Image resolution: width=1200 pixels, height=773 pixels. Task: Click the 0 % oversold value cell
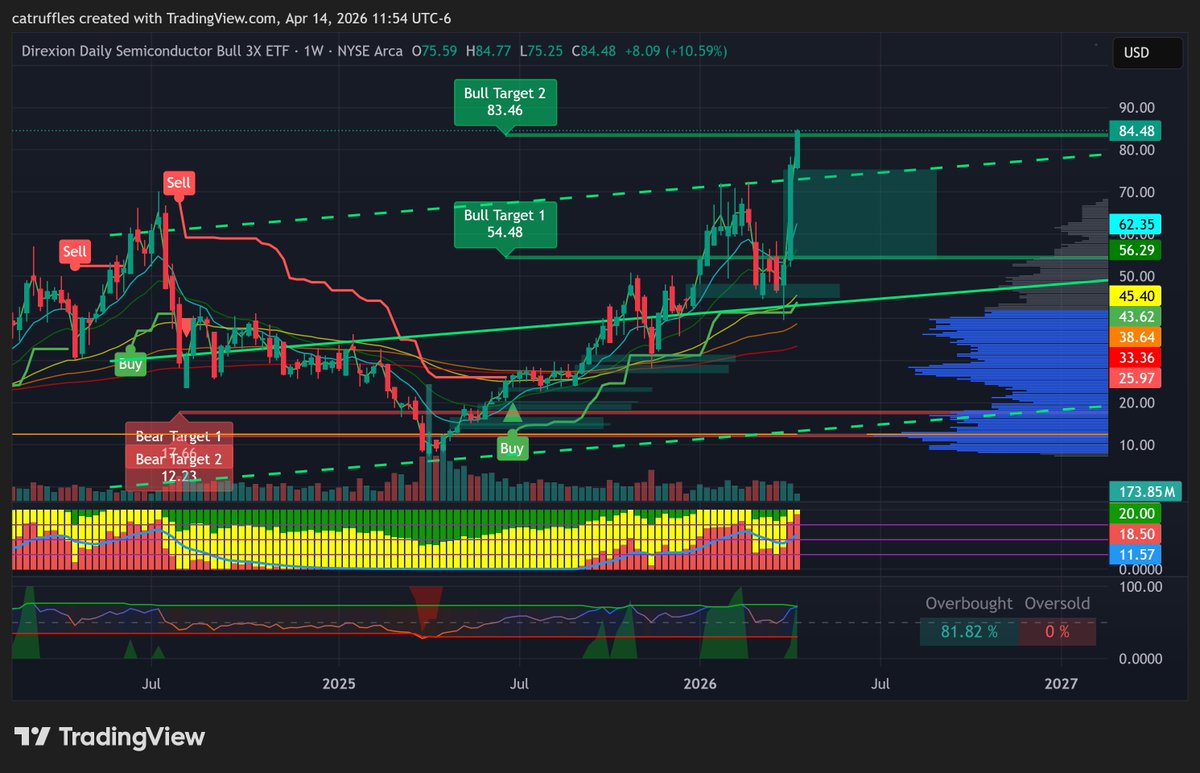[x=1057, y=632]
